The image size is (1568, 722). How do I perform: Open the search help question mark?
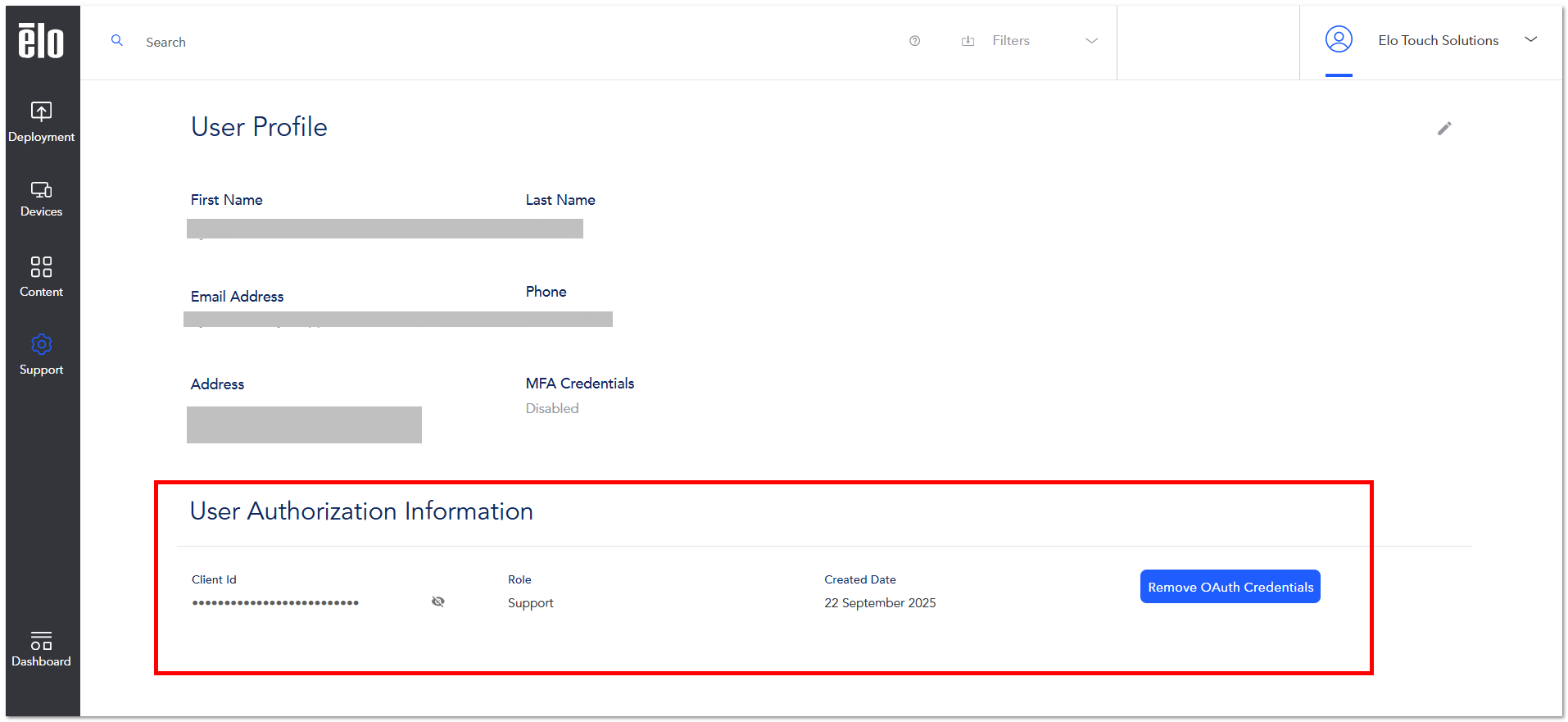[x=914, y=41]
